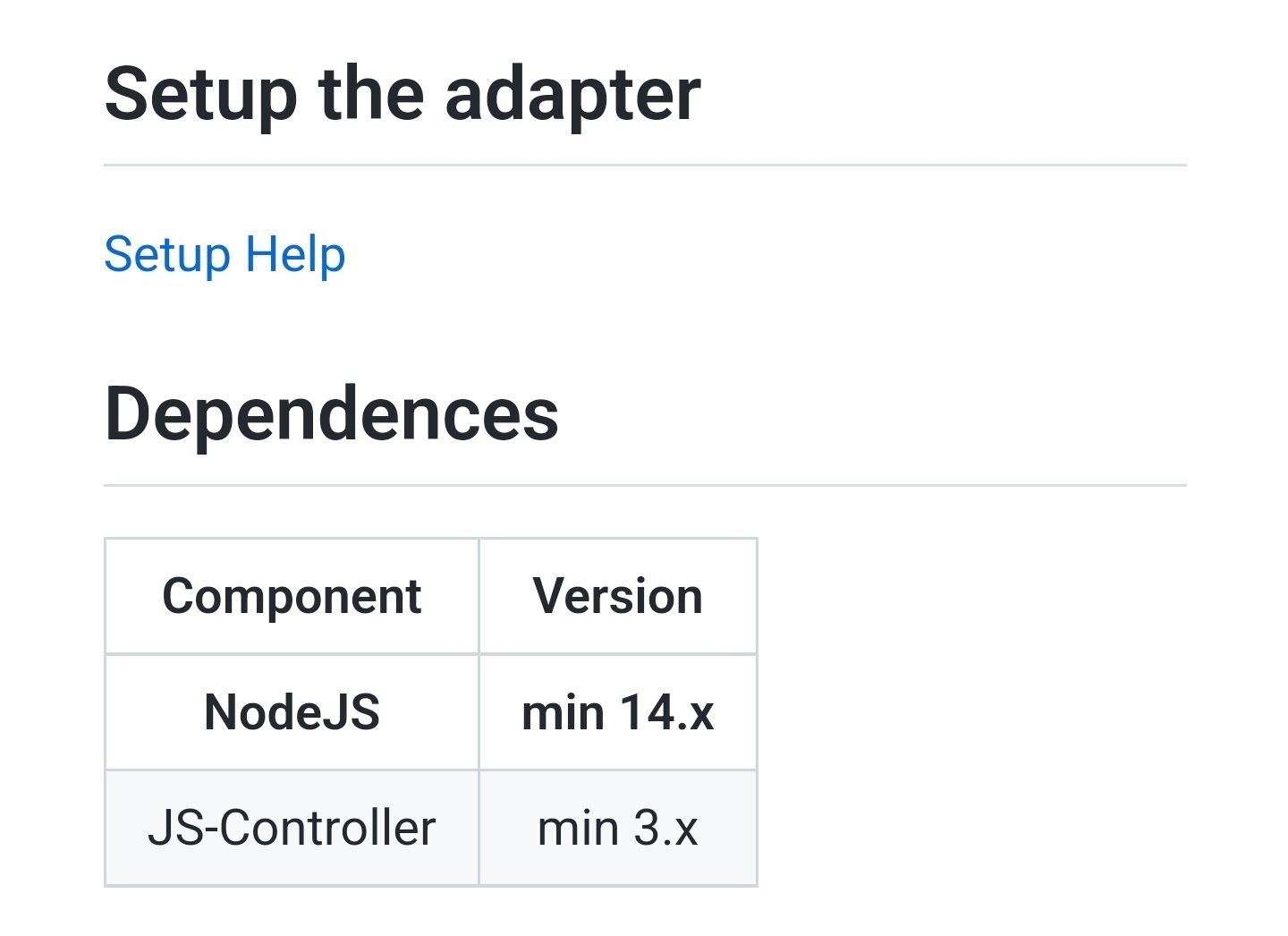Click the word min in JS-Controller row
Image resolution: width=1288 pixels, height=936 pixels.
[578, 829]
